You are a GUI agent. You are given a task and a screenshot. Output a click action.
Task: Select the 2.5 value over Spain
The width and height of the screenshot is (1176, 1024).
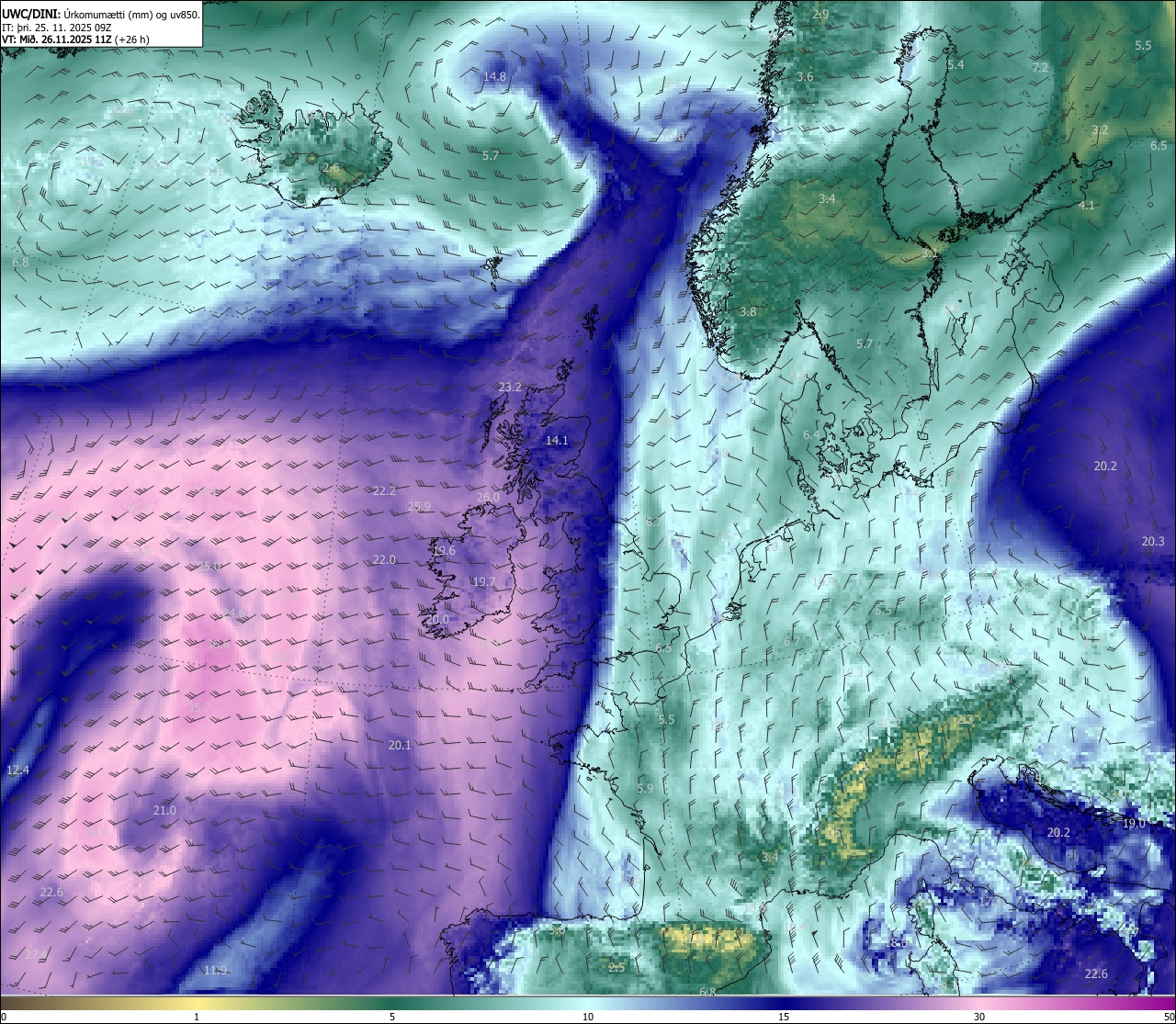pyautogui.click(x=616, y=967)
